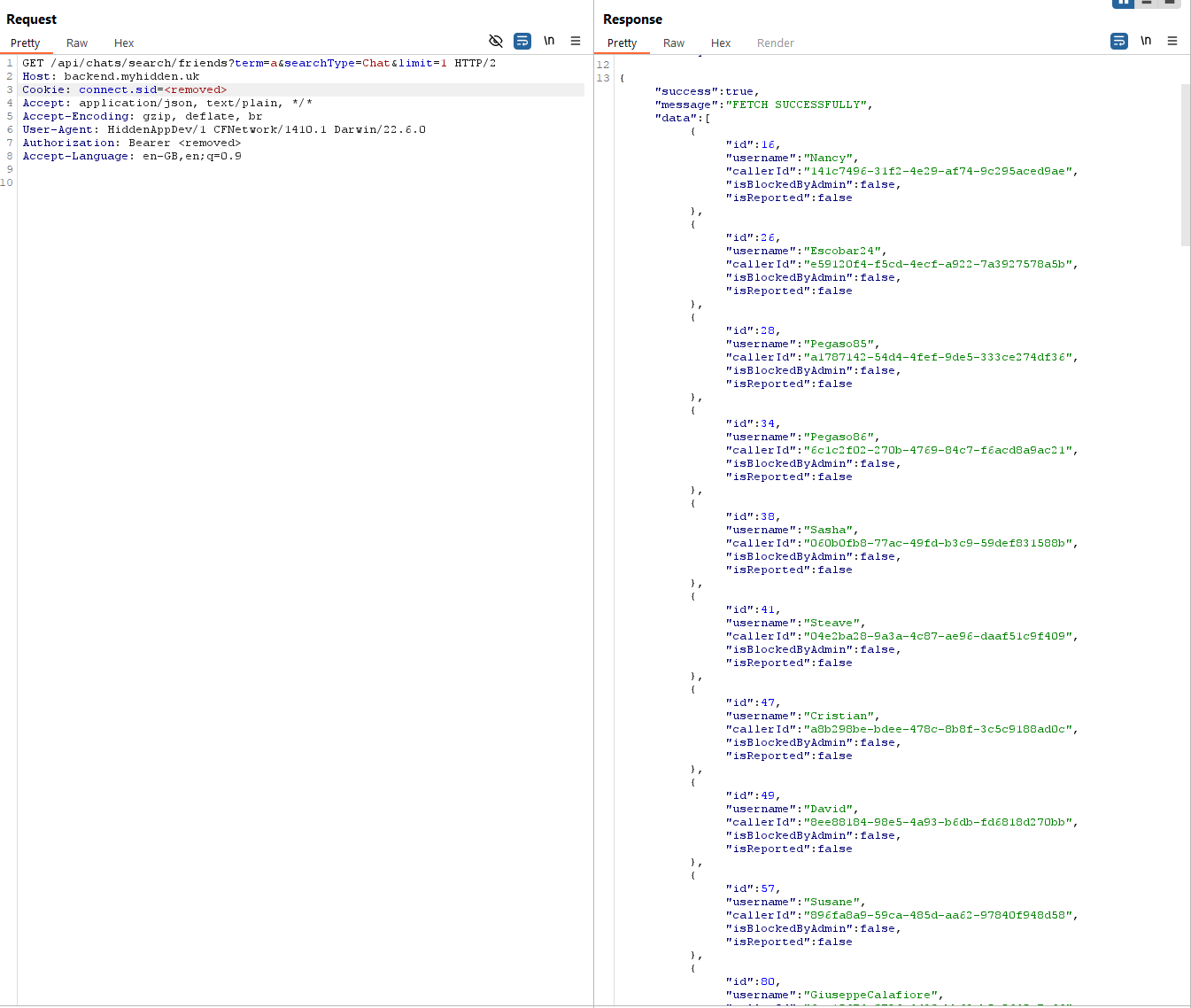Click the callerId starting with 04e2ba28

[x=901, y=636]
